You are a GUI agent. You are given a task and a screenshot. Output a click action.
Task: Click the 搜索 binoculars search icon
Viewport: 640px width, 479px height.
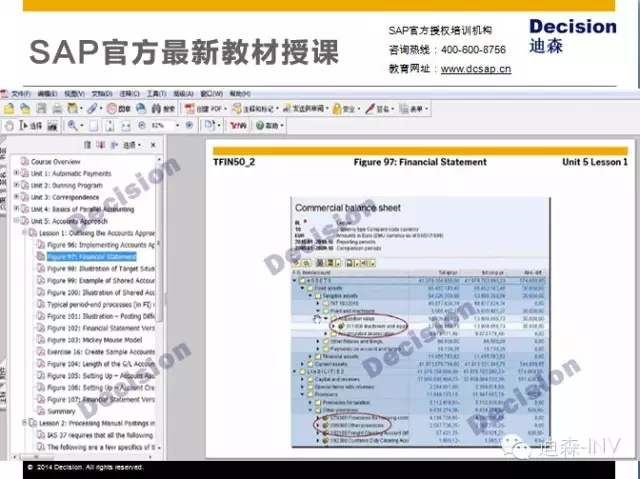(163, 109)
